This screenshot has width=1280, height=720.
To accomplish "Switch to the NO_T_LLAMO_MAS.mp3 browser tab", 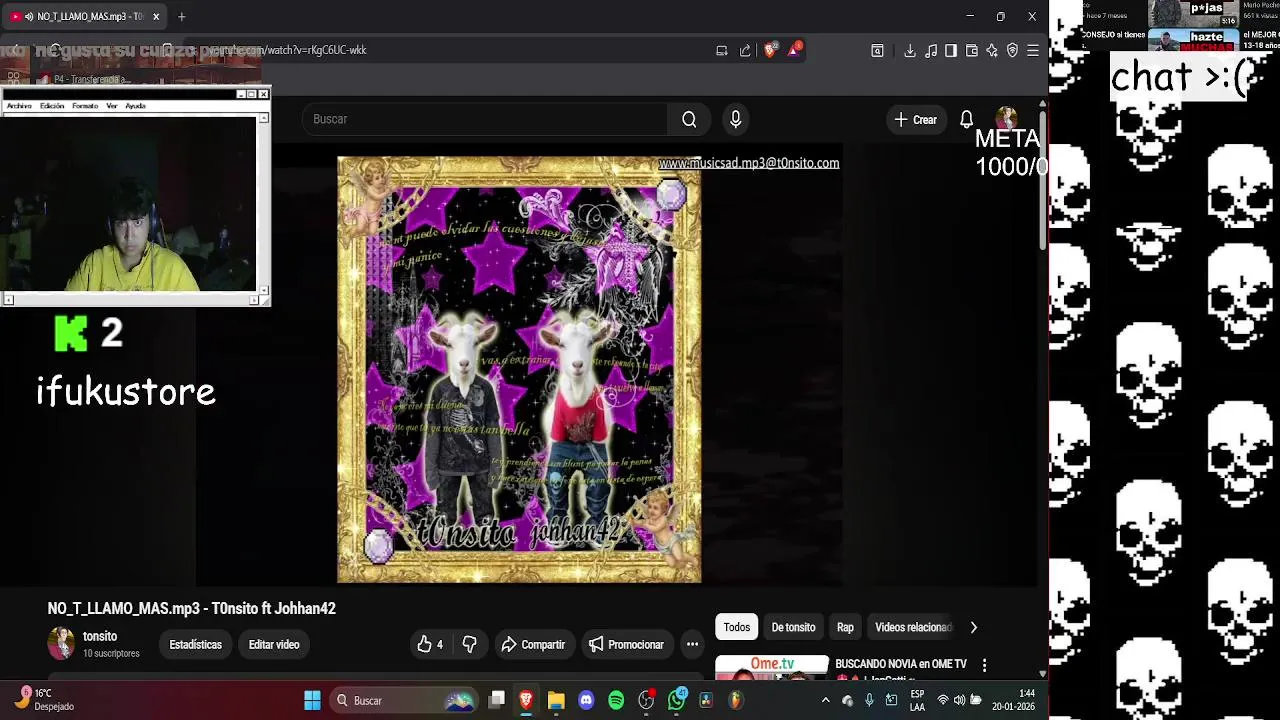I will pyautogui.click(x=84, y=17).
